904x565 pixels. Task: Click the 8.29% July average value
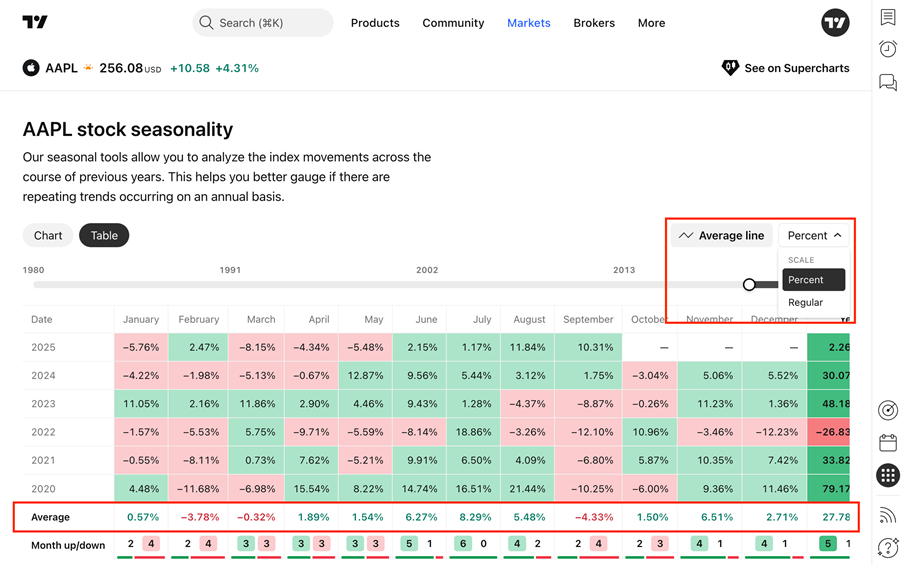coord(475,517)
